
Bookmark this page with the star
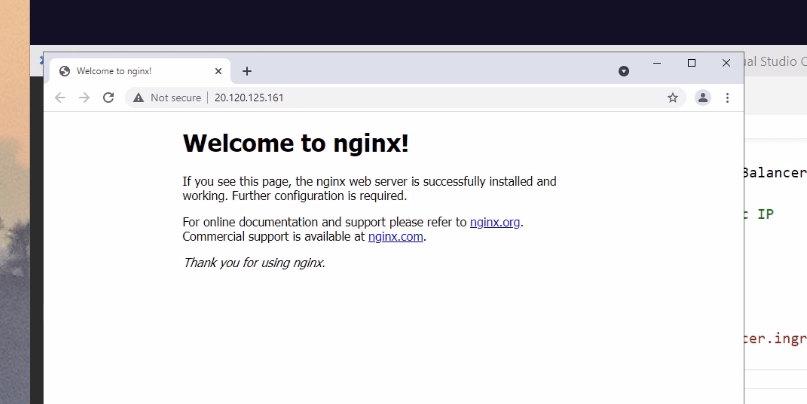click(x=673, y=98)
